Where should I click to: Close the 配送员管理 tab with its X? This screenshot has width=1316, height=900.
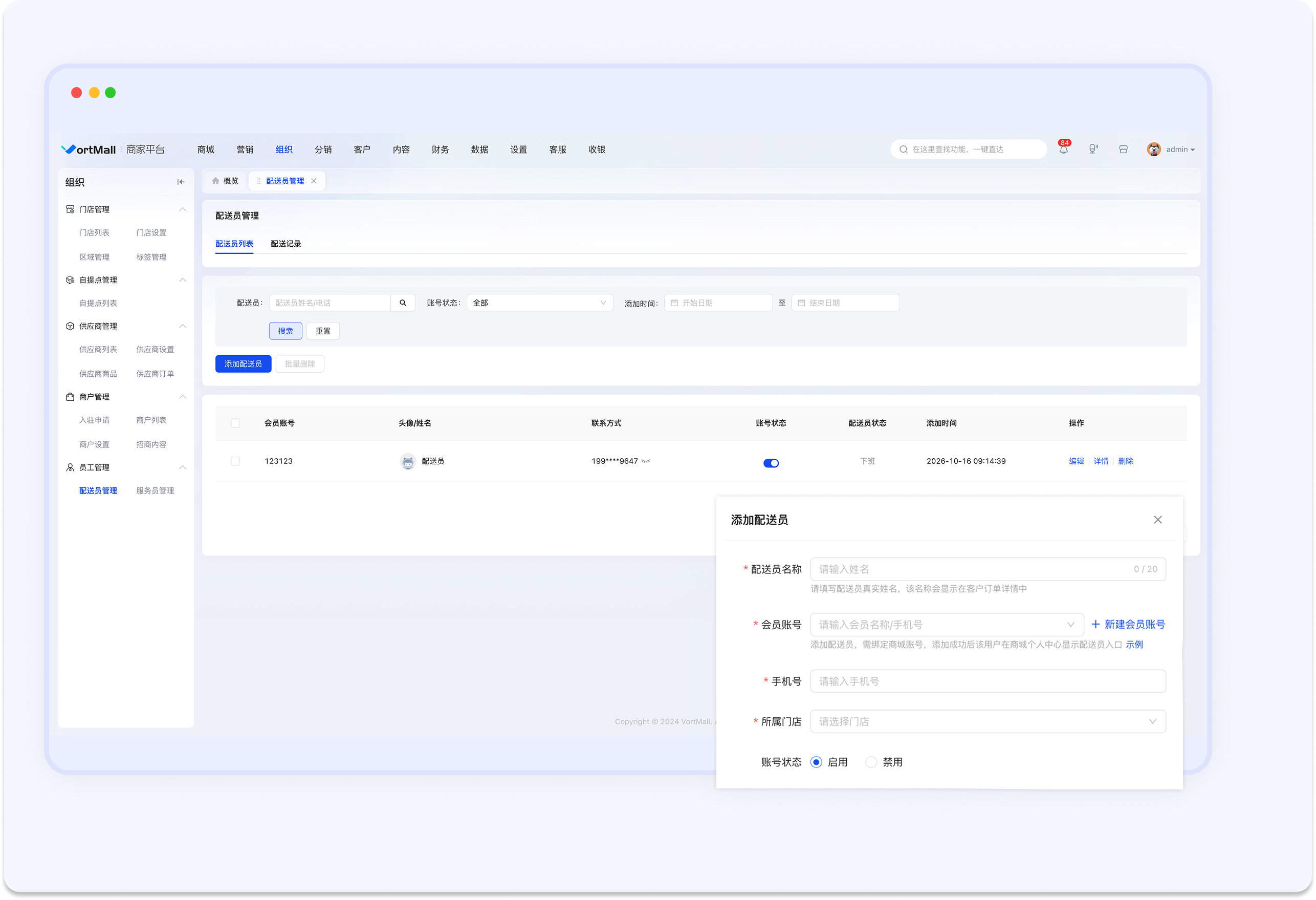(314, 181)
